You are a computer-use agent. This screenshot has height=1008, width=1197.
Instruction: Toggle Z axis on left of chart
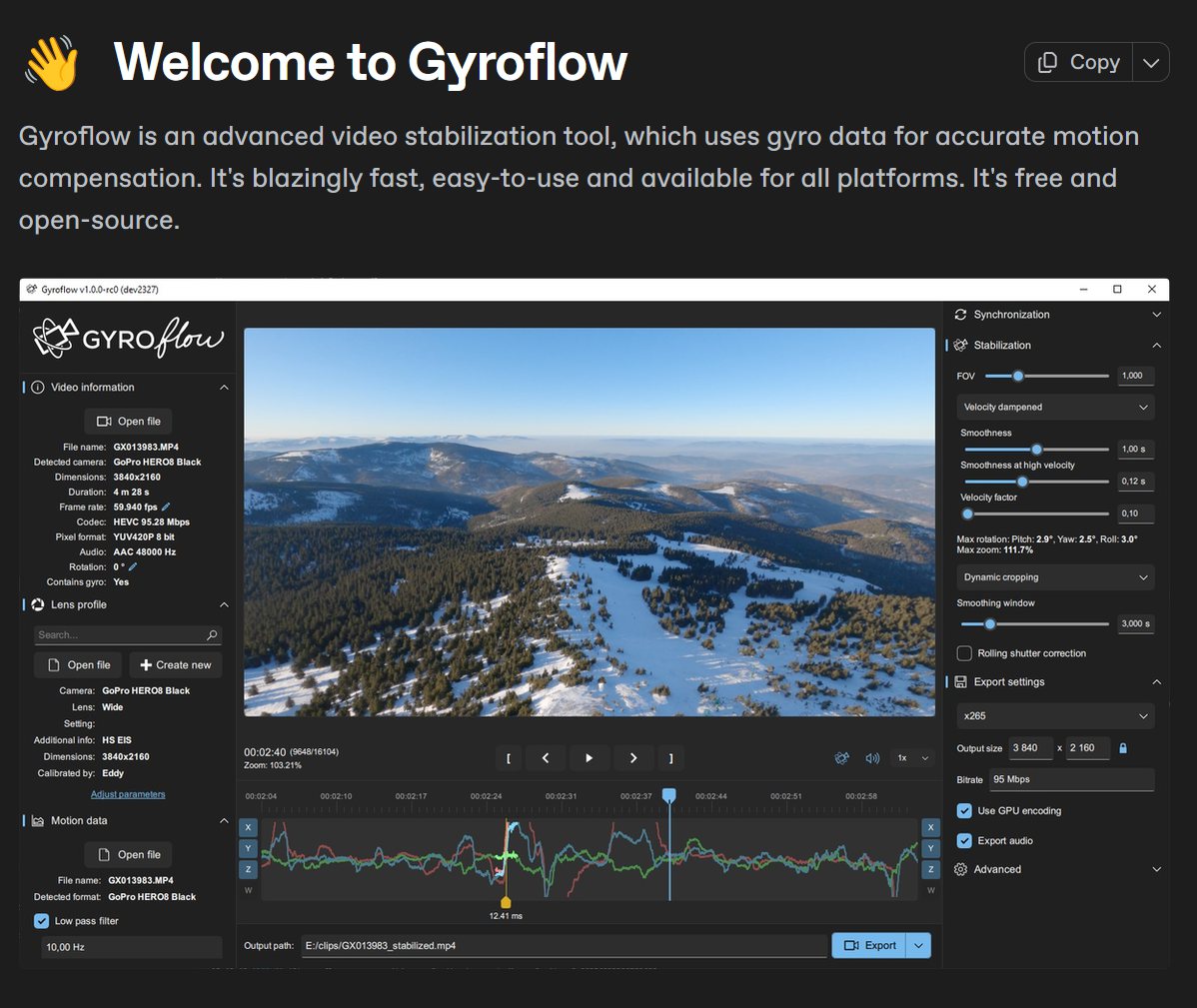click(248, 869)
